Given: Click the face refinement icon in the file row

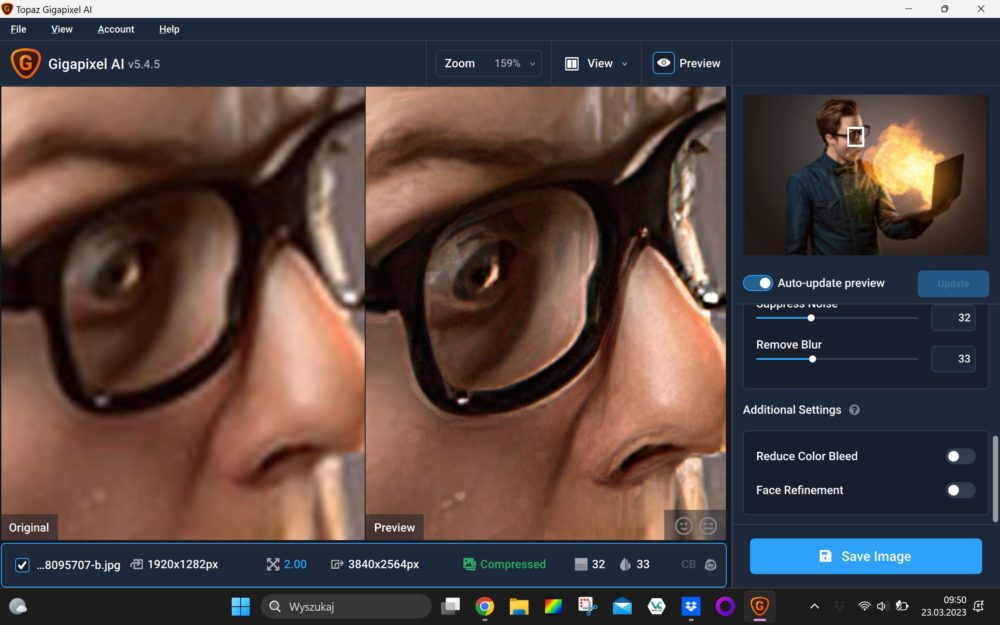Looking at the screenshot, I should tap(710, 564).
